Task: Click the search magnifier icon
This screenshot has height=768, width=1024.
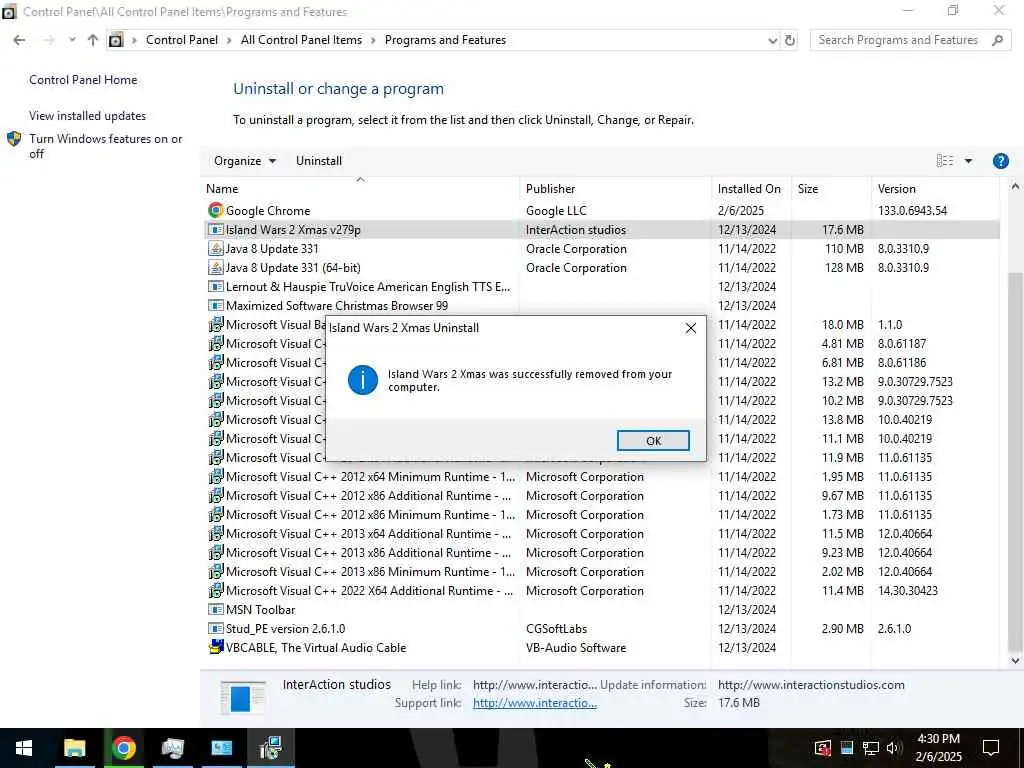Action: [x=997, y=40]
